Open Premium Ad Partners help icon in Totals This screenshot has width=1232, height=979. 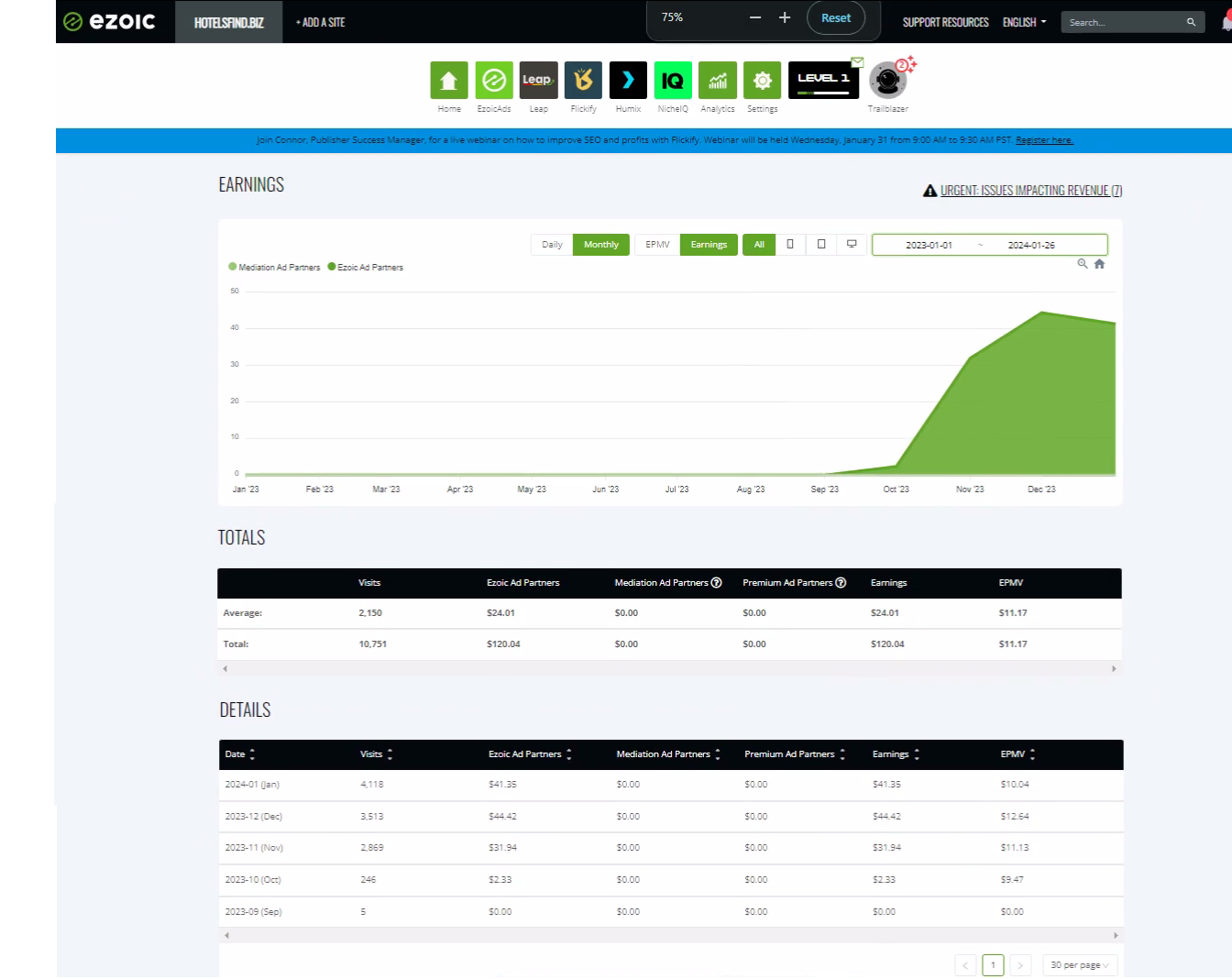(x=841, y=583)
